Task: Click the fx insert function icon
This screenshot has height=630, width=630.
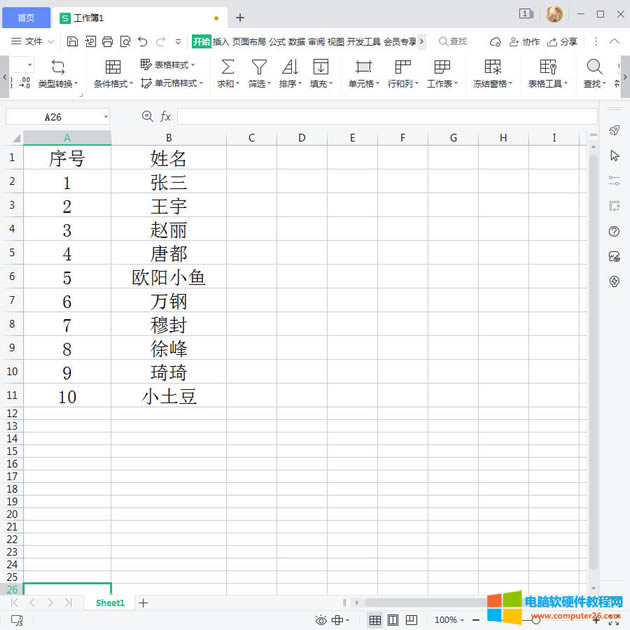Action: [x=165, y=117]
